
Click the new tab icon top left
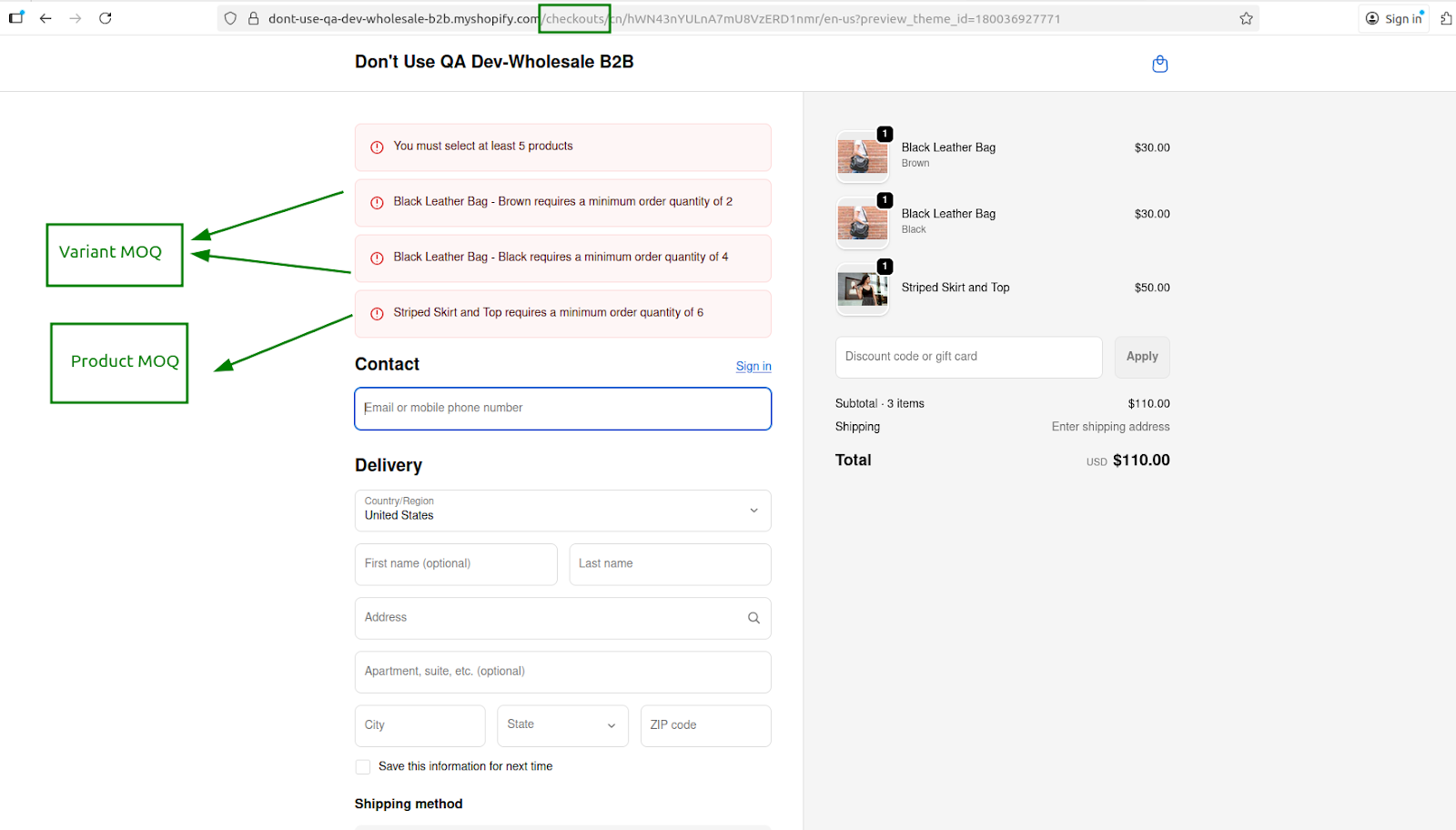click(x=15, y=16)
